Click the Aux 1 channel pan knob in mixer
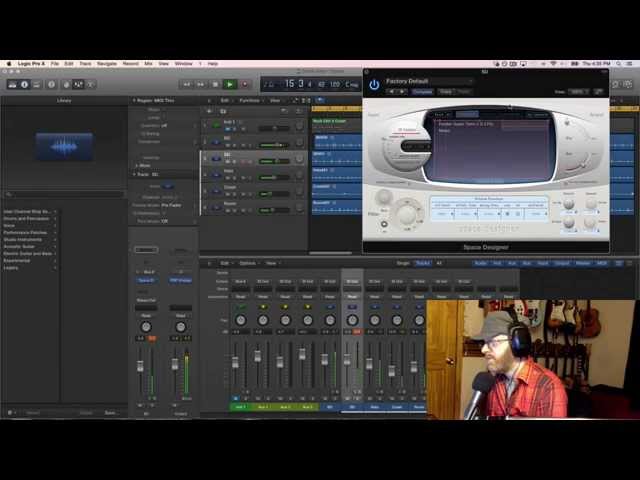The height and width of the screenshot is (480, 640). [x=241, y=320]
